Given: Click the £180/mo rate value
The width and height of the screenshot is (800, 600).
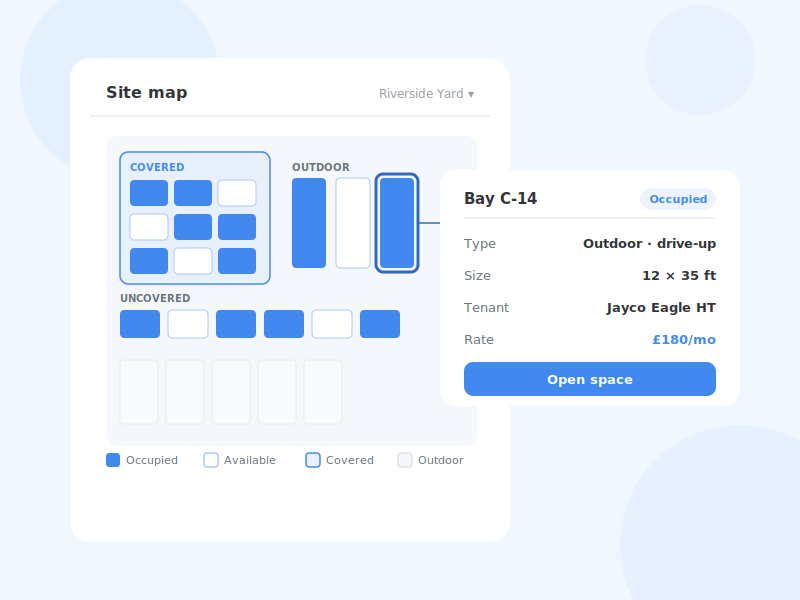Looking at the screenshot, I should click(x=684, y=340).
